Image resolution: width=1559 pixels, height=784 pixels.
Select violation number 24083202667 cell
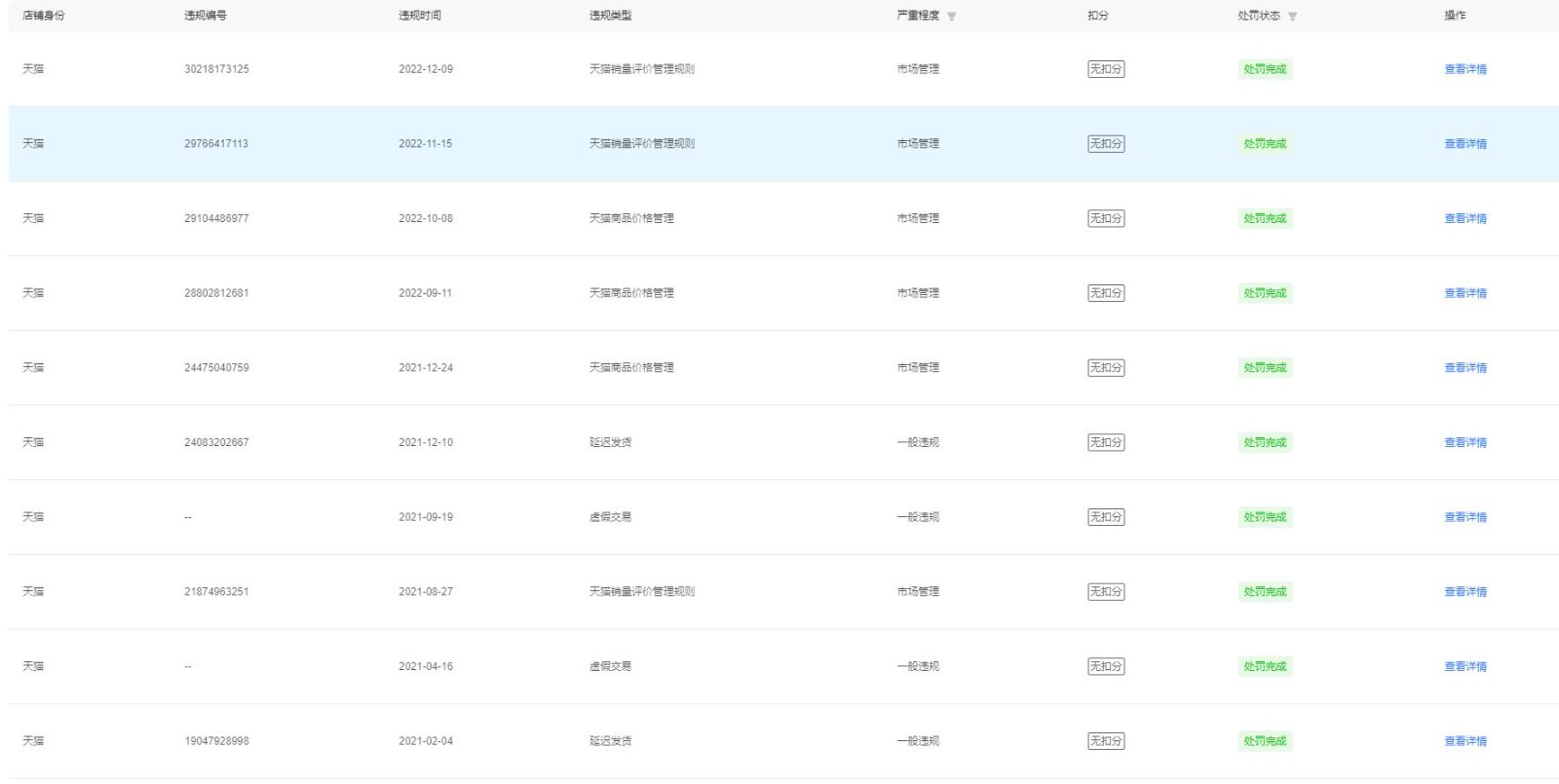tap(216, 443)
